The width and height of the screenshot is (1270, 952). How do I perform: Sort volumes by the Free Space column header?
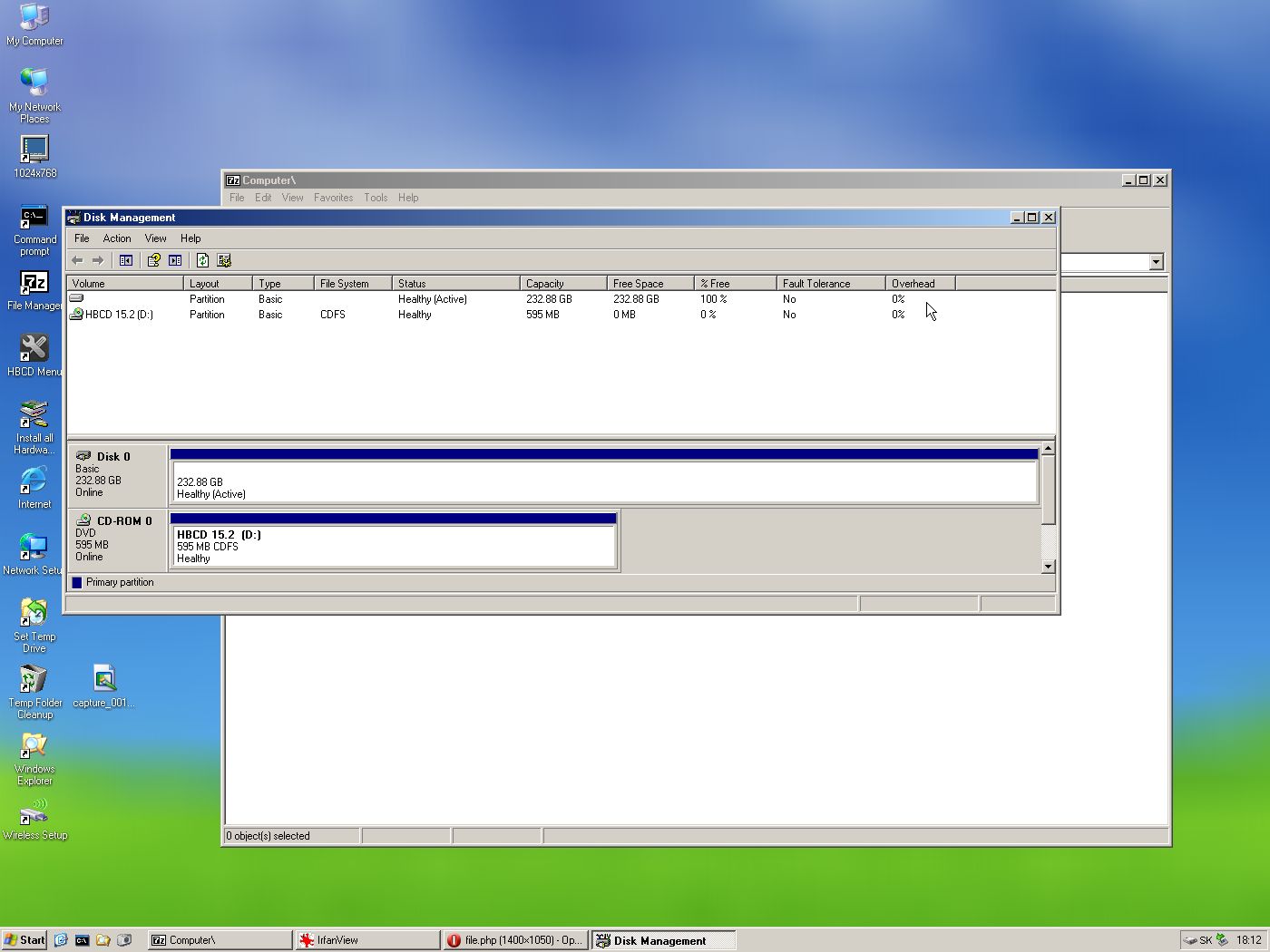[650, 284]
